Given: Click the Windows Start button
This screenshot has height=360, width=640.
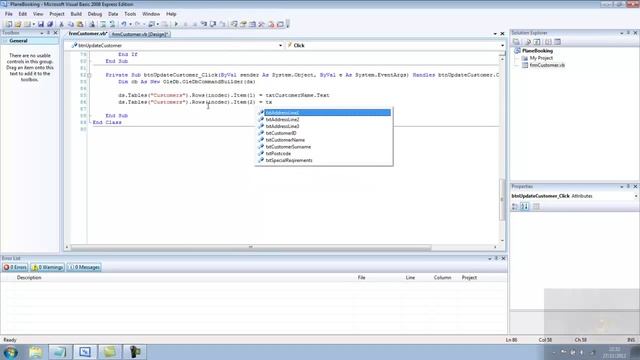Looking at the screenshot, I should point(11,352).
